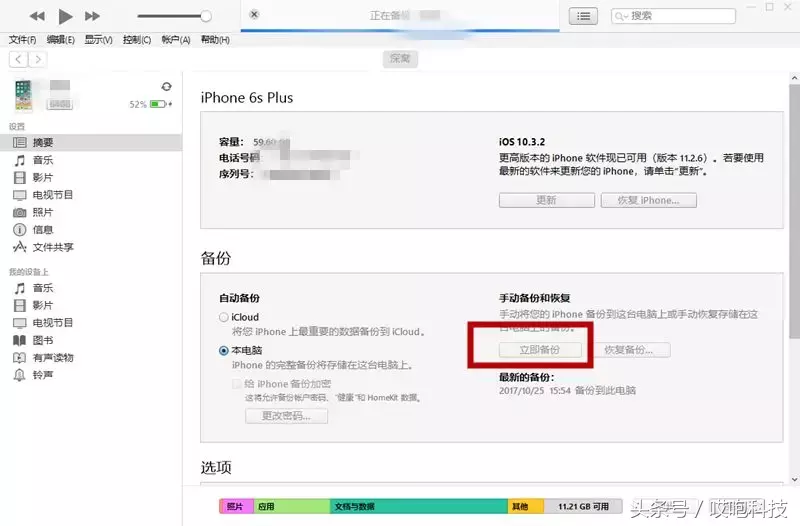This screenshot has height=526, width=800.
Task: Click the iOS 10.3.2 version text
Action: click(x=522, y=142)
